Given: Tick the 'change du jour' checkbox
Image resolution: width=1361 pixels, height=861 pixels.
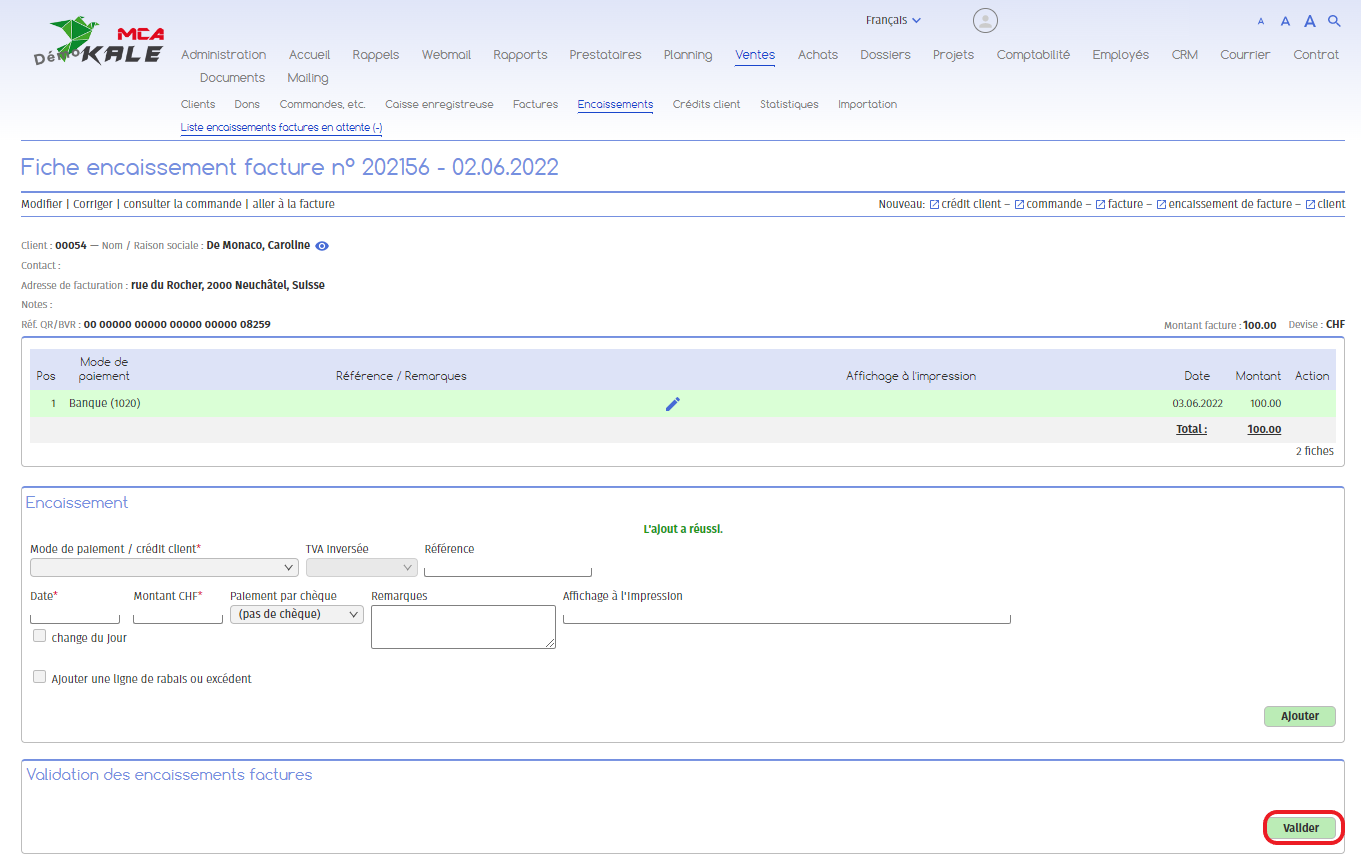Looking at the screenshot, I should click(40, 636).
